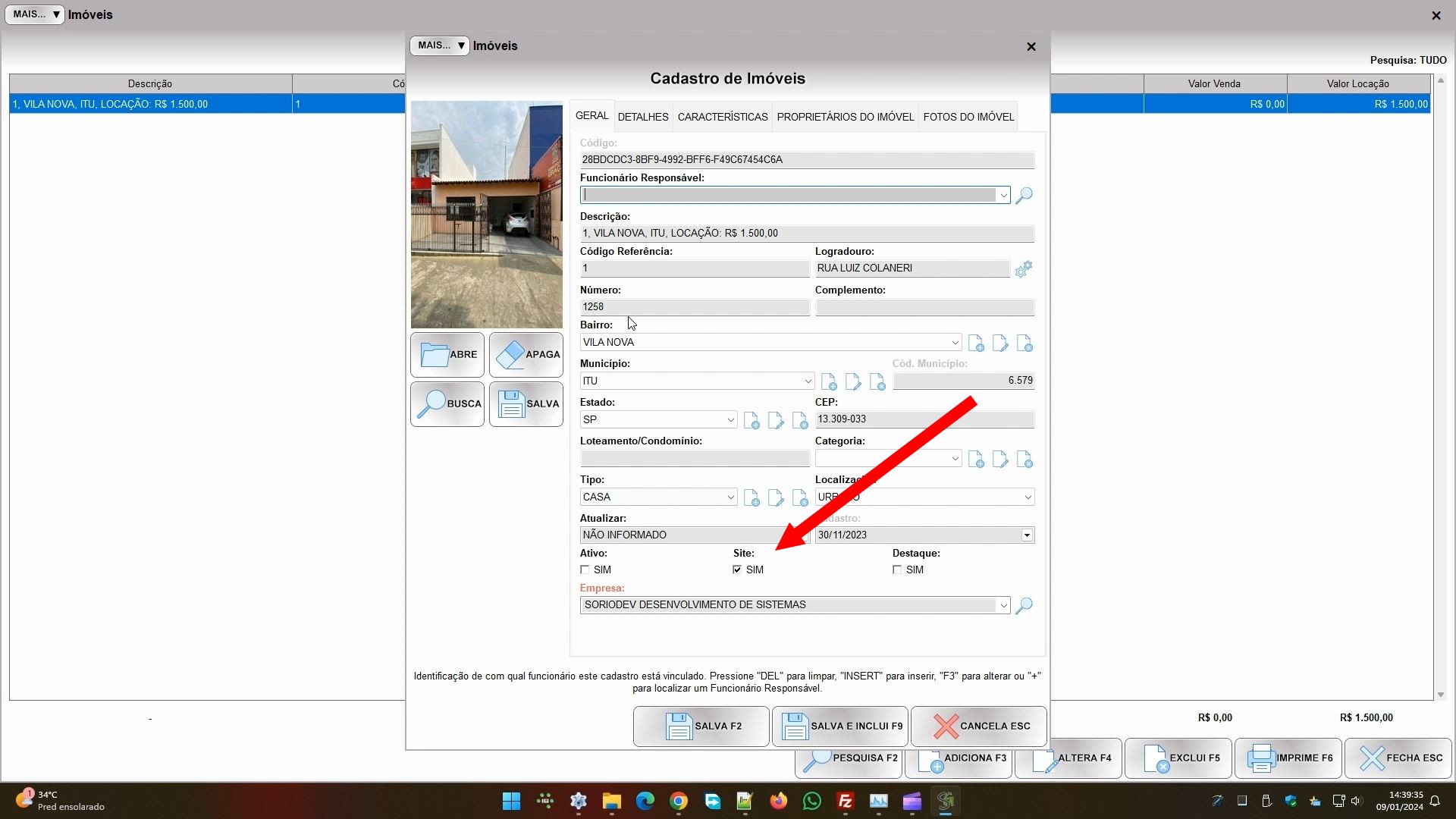Open the cadastro date picker arrow
Image resolution: width=1456 pixels, height=819 pixels.
click(x=1027, y=535)
